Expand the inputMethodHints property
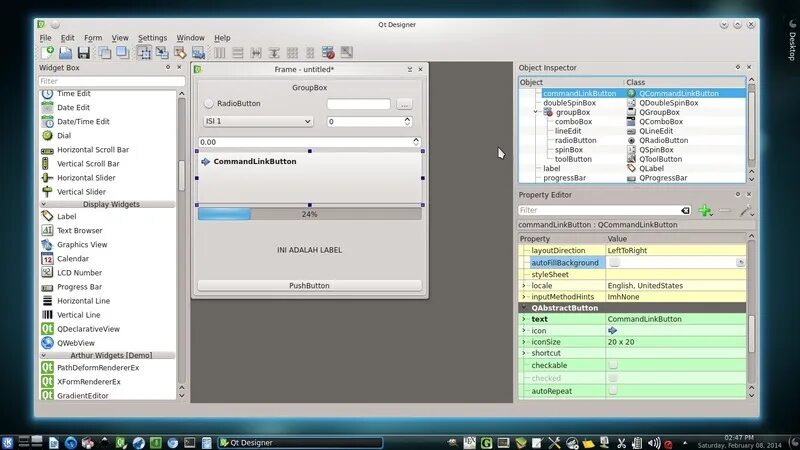The image size is (800, 450). (x=524, y=297)
